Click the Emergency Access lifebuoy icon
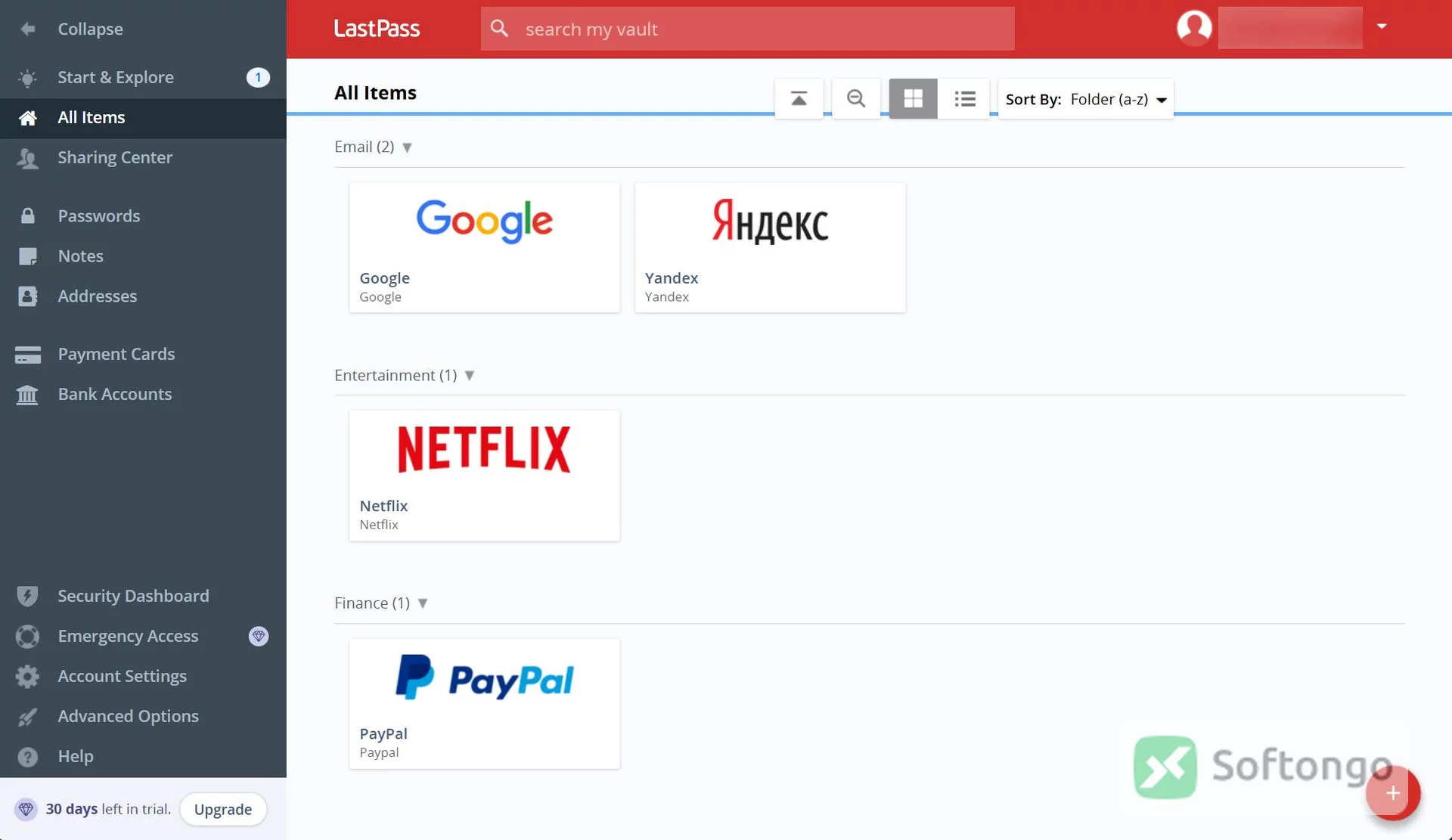Viewport: 1452px width, 840px height. click(27, 636)
